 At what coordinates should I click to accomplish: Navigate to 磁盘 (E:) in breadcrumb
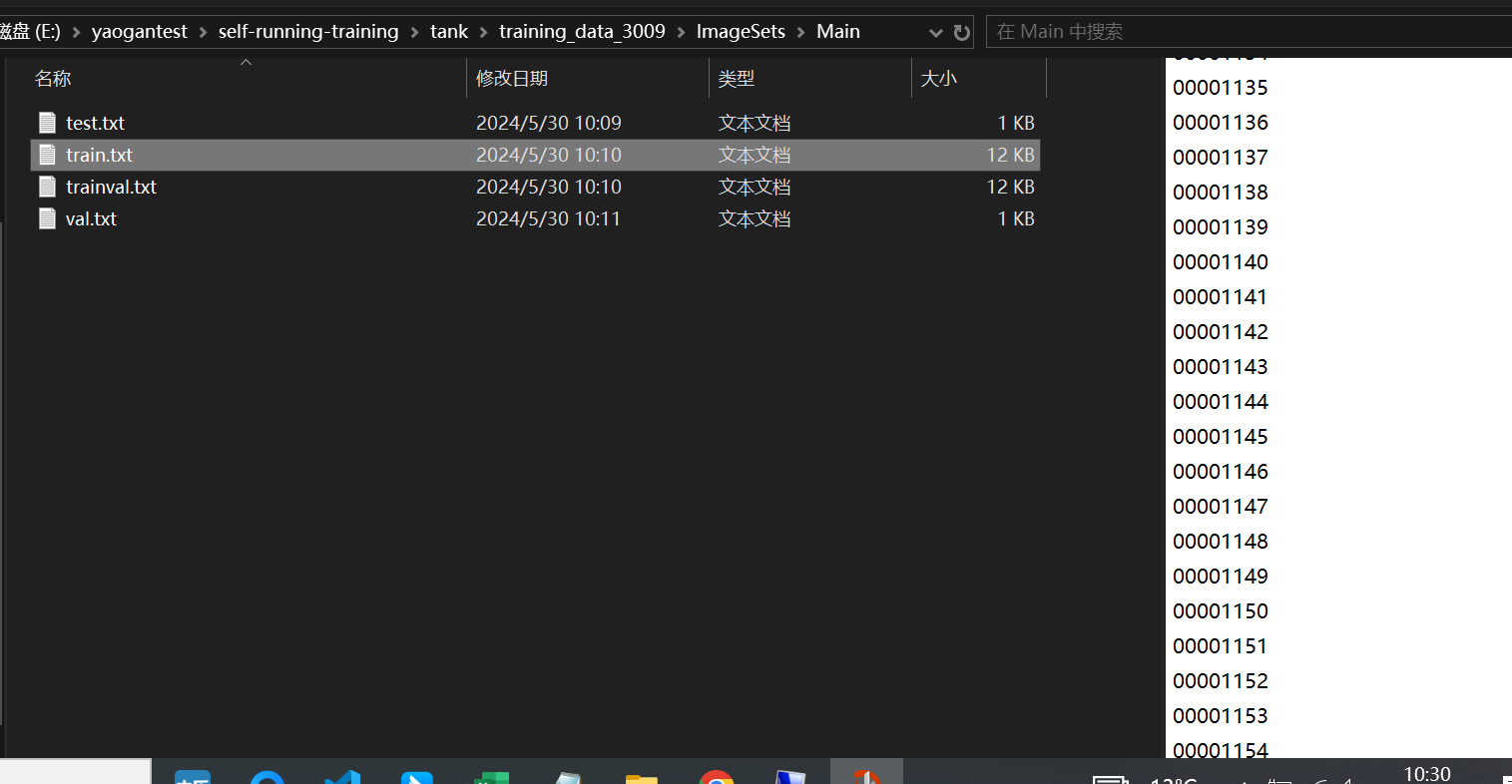[x=30, y=32]
